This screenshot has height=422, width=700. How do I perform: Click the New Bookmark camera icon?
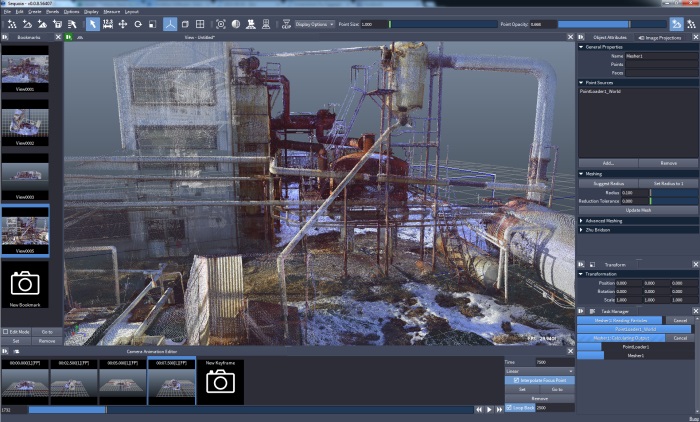25,283
